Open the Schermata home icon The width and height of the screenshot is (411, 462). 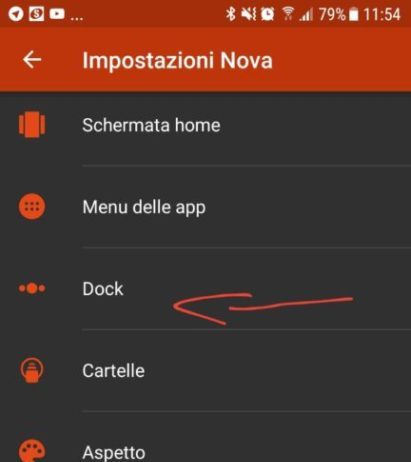pos(32,125)
